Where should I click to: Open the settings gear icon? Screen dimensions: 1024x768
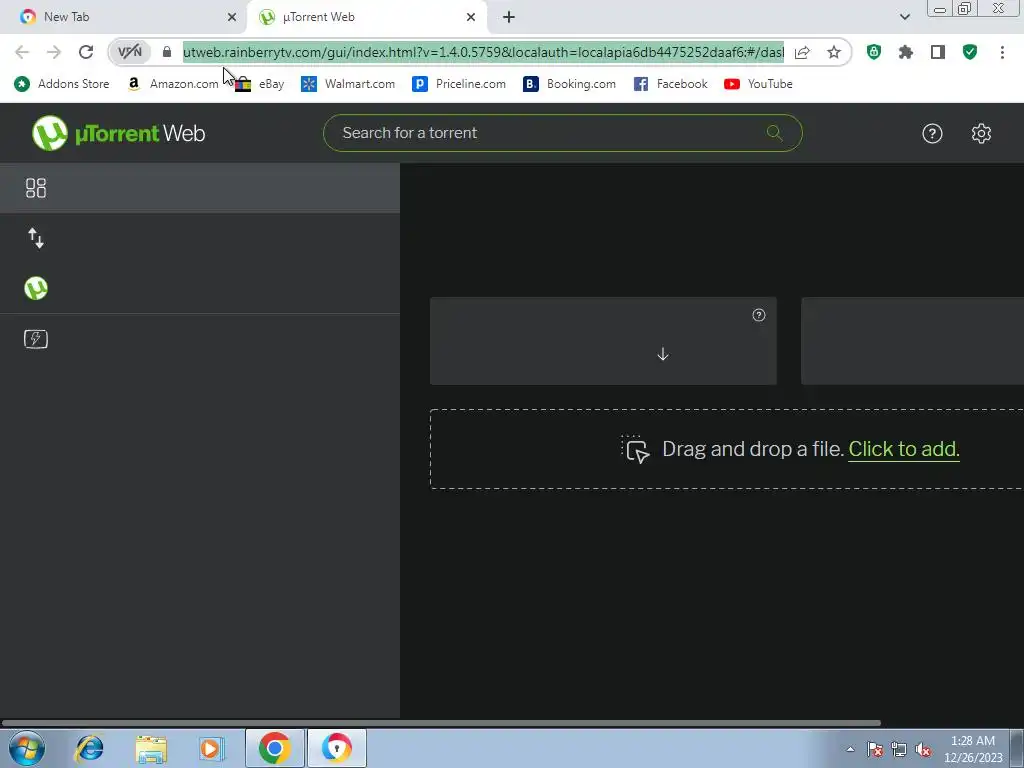click(x=981, y=133)
